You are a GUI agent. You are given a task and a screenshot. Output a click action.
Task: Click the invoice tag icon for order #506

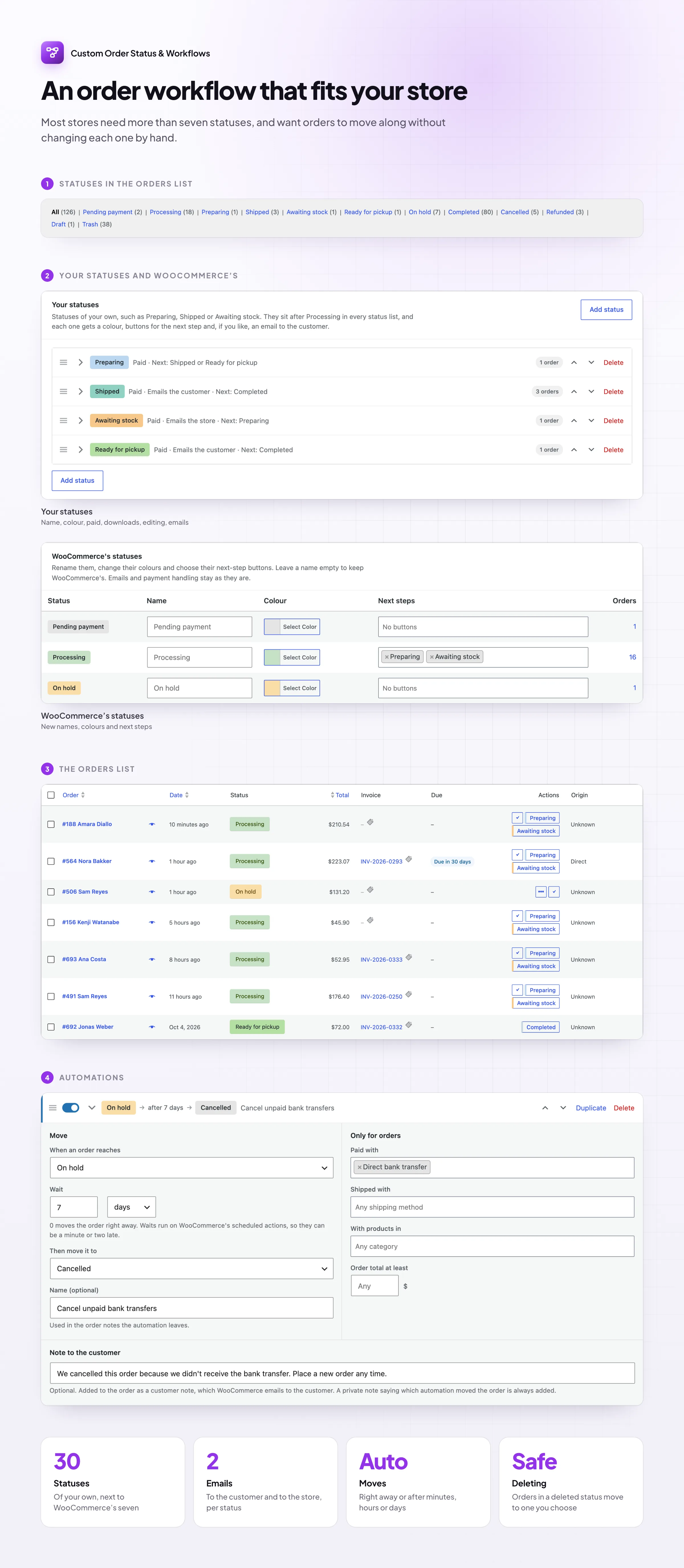(370, 890)
